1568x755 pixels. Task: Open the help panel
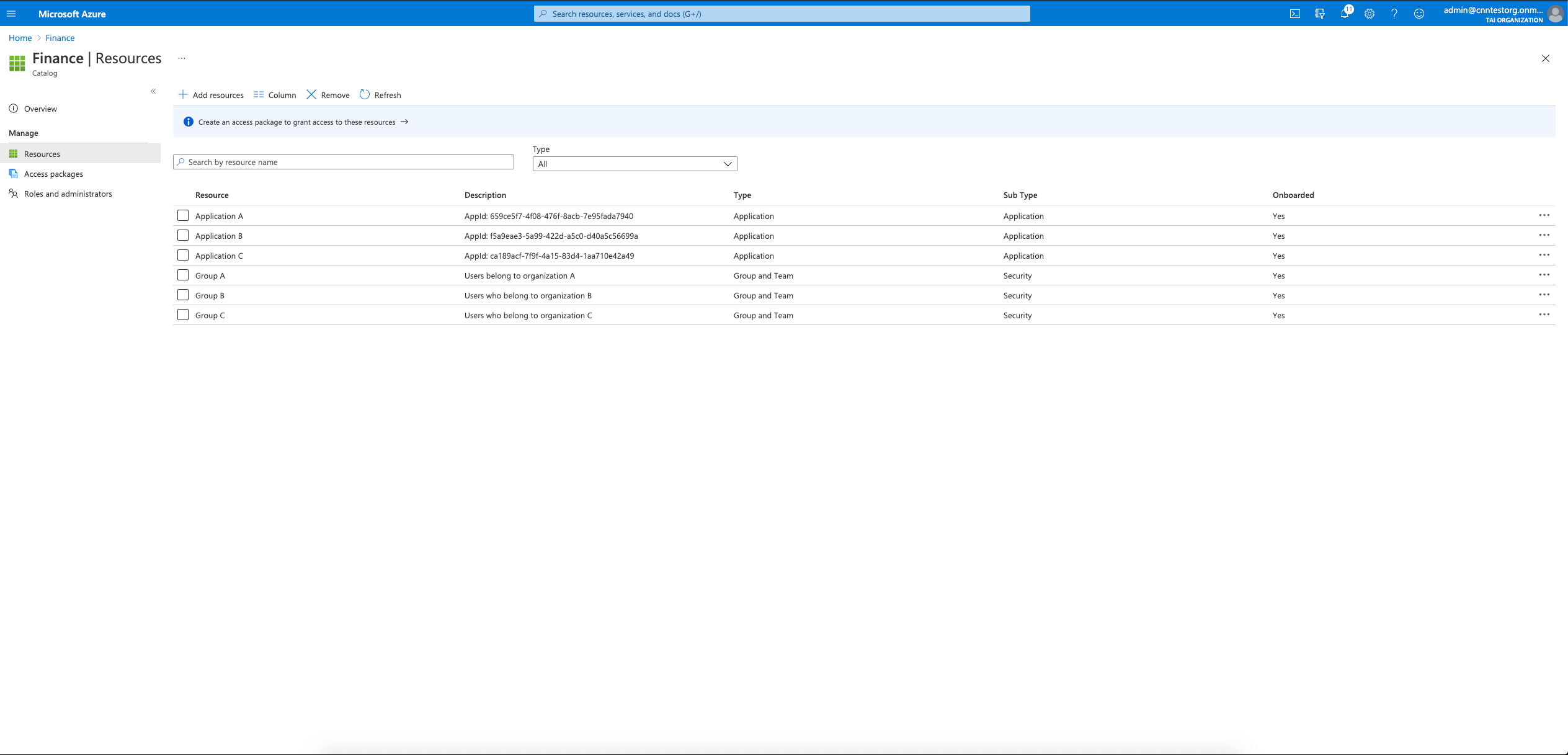pos(1394,13)
